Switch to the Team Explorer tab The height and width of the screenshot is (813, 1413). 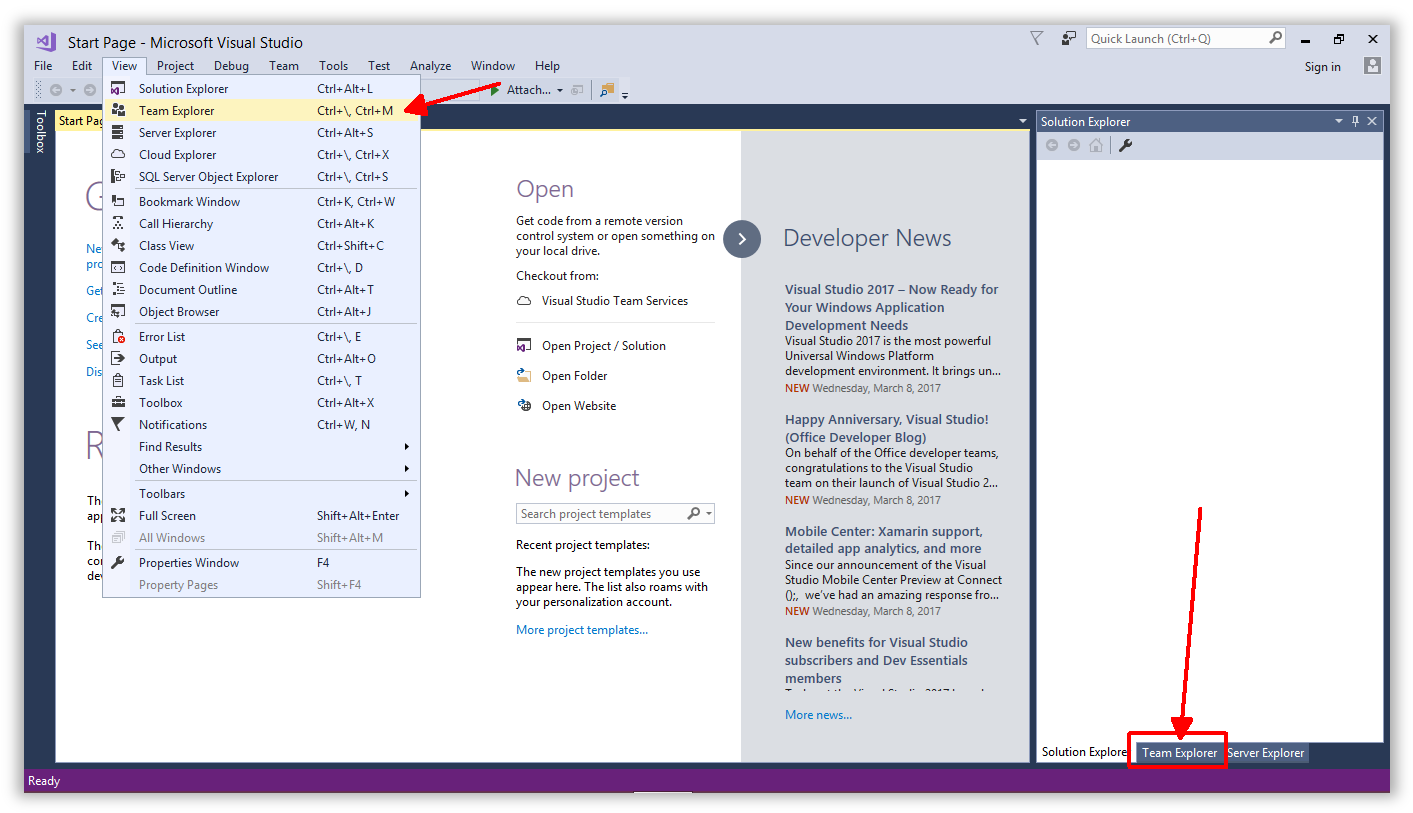pyautogui.click(x=1179, y=753)
